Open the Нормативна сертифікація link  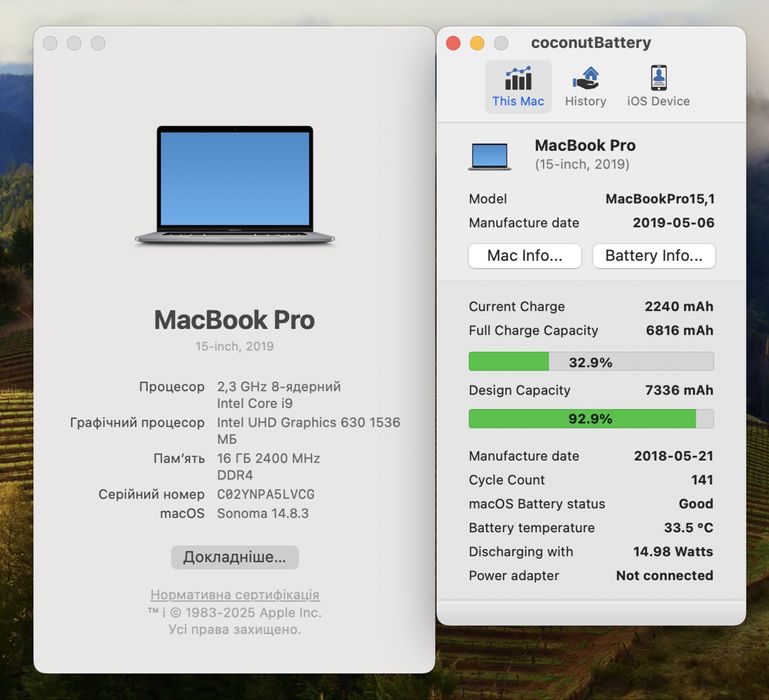pos(235,595)
